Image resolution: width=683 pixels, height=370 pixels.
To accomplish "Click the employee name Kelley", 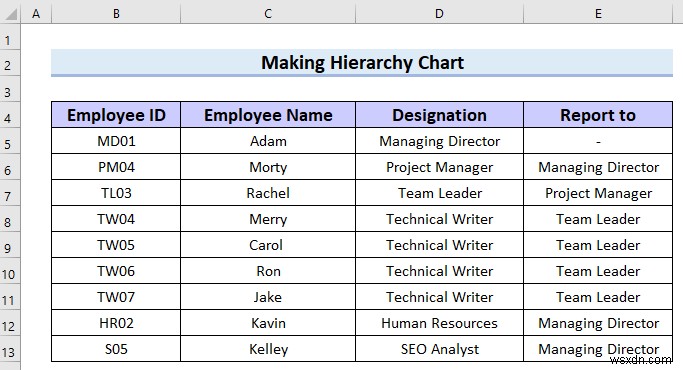I will click(x=268, y=349).
